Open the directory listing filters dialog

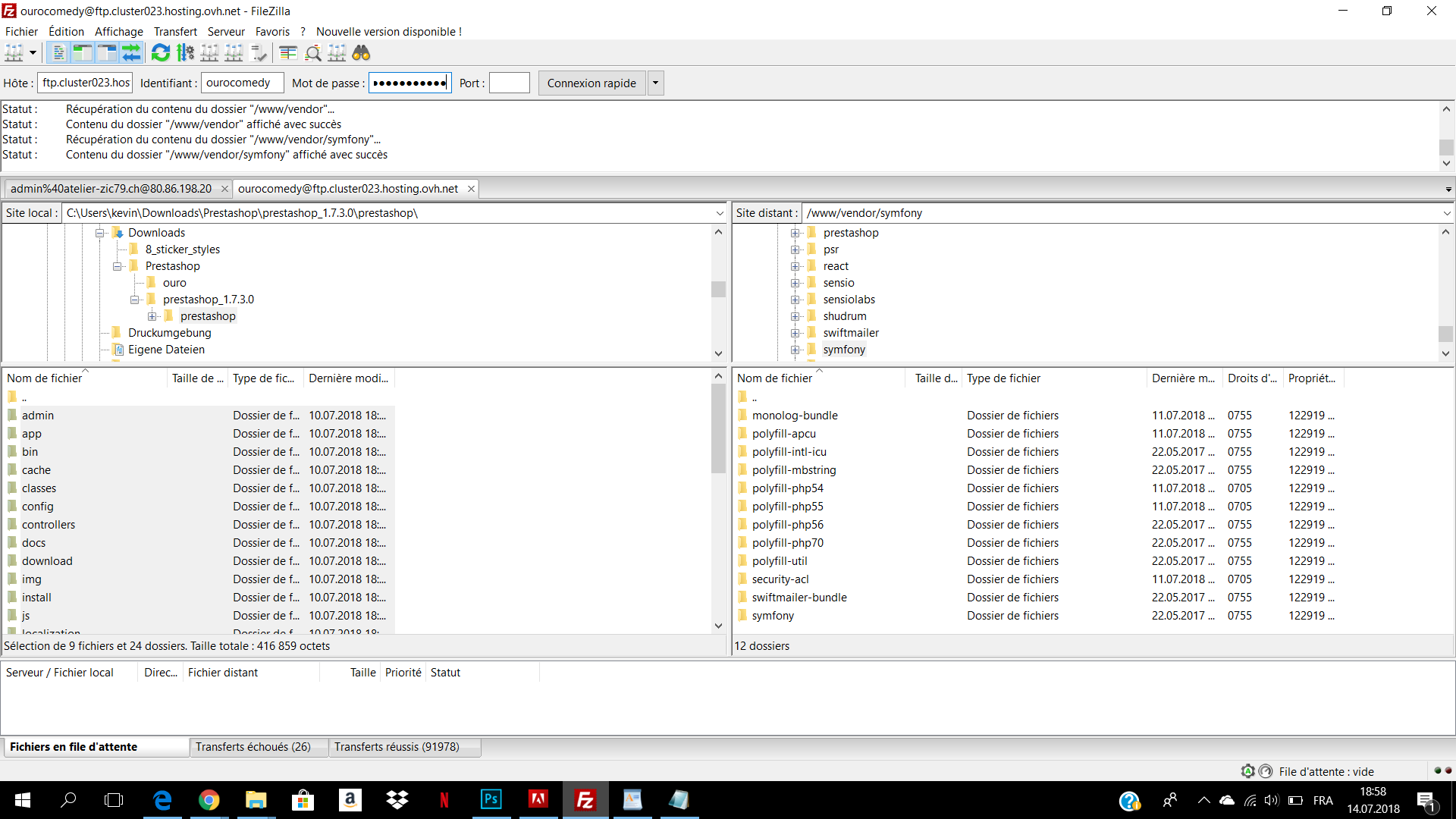288,53
